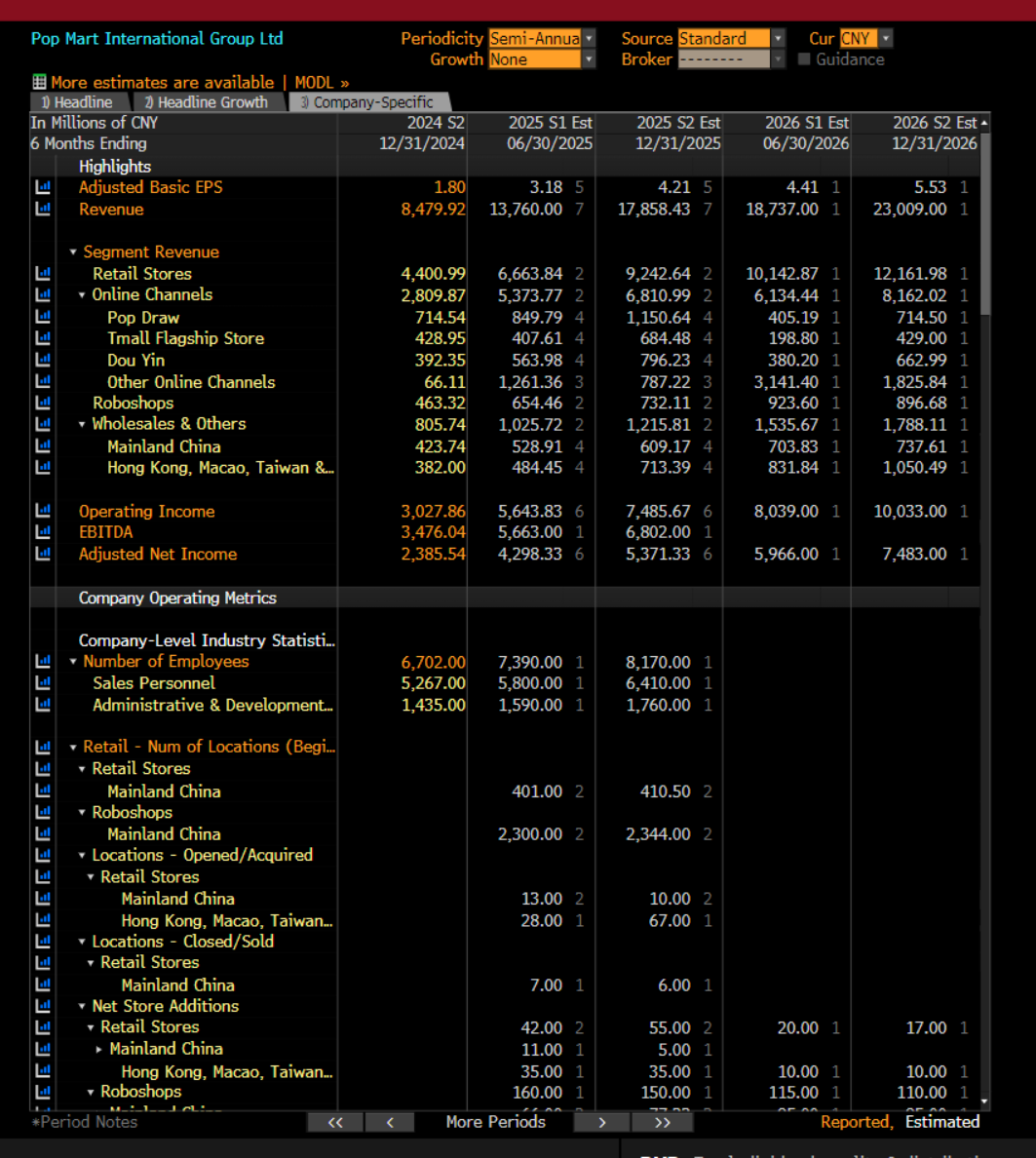Open chart icon for Pop Draw row

pos(43,317)
